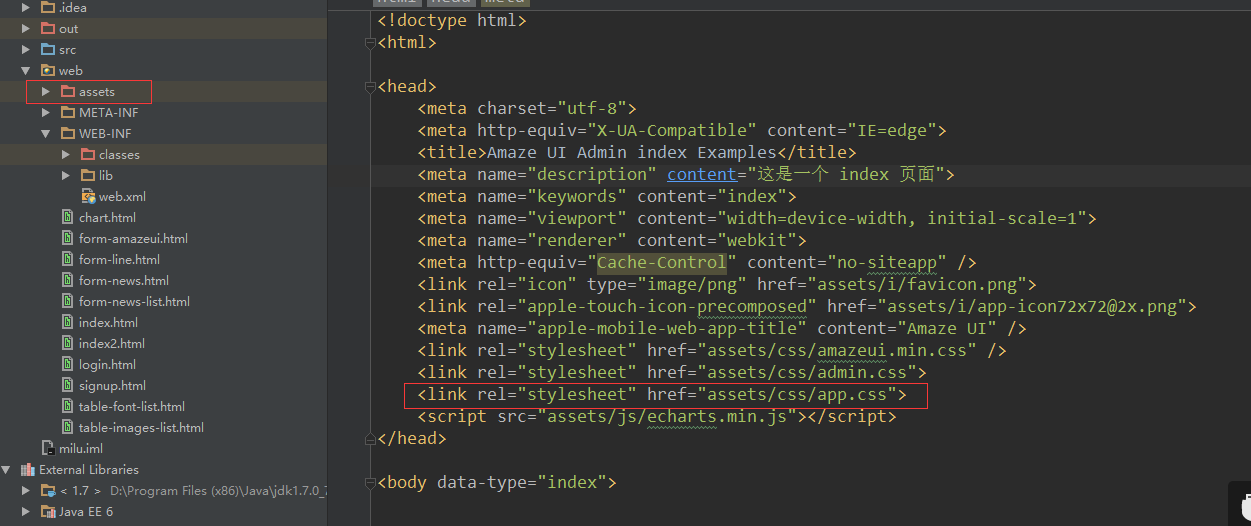The image size is (1251, 526).
Task: Expand the < 1.7 > JDK node arrow
Action: [26, 490]
